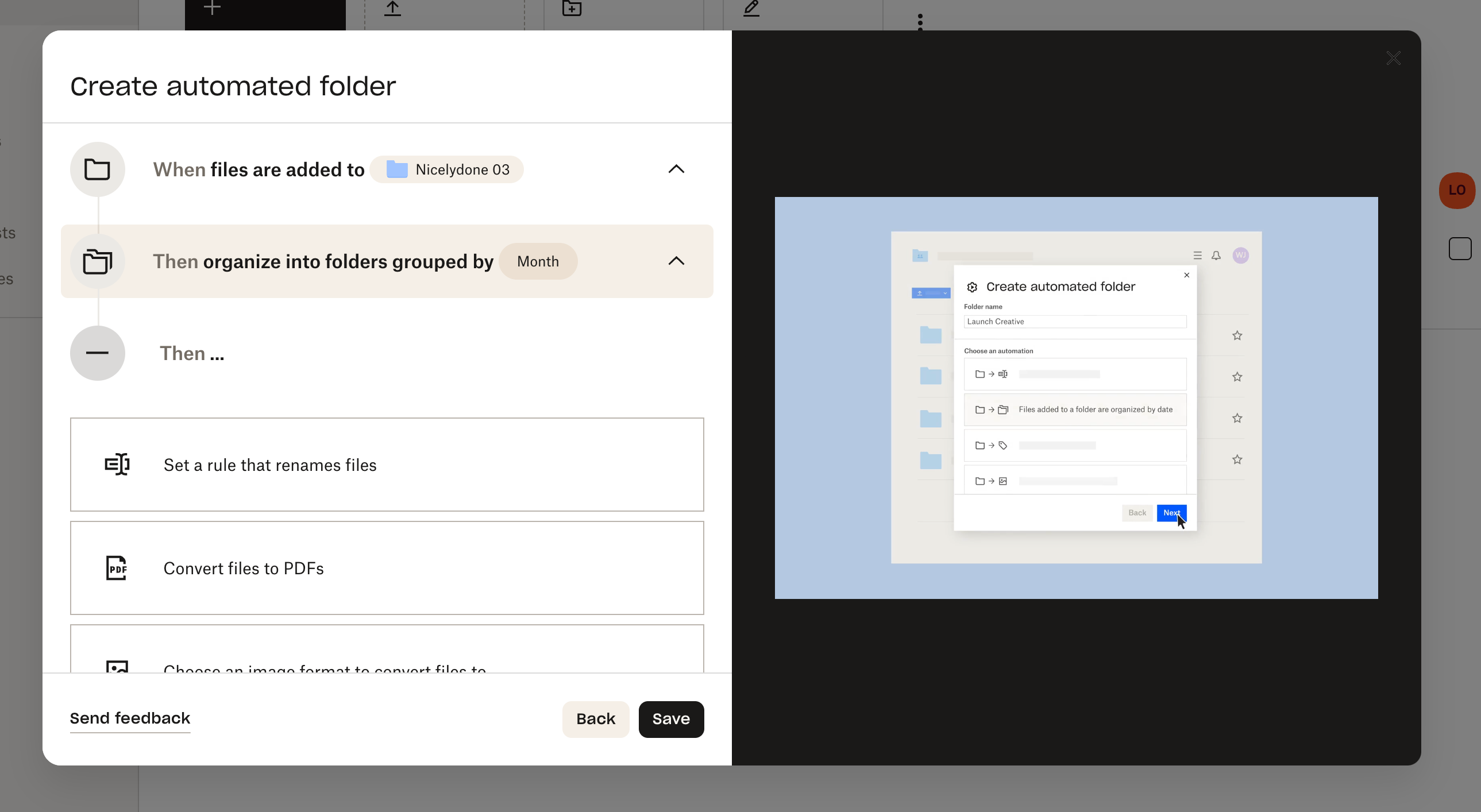This screenshot has width=1481, height=812.
Task: Click the upload arrow icon in toolbar
Action: 393,8
